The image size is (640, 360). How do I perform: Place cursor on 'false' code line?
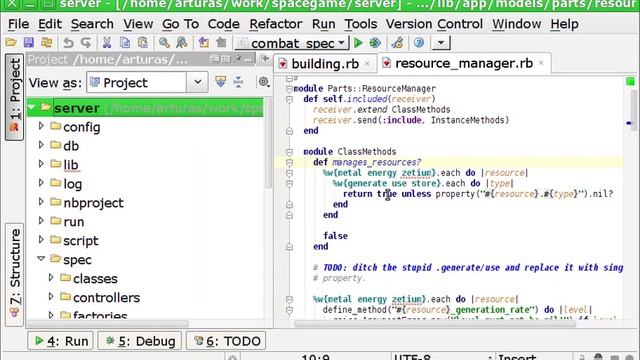point(335,236)
